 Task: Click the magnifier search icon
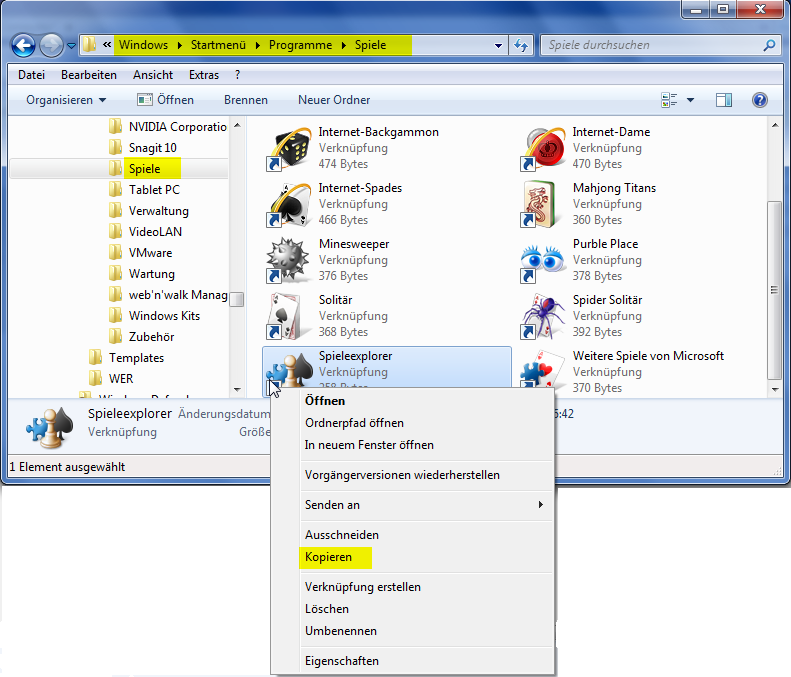tap(769, 45)
